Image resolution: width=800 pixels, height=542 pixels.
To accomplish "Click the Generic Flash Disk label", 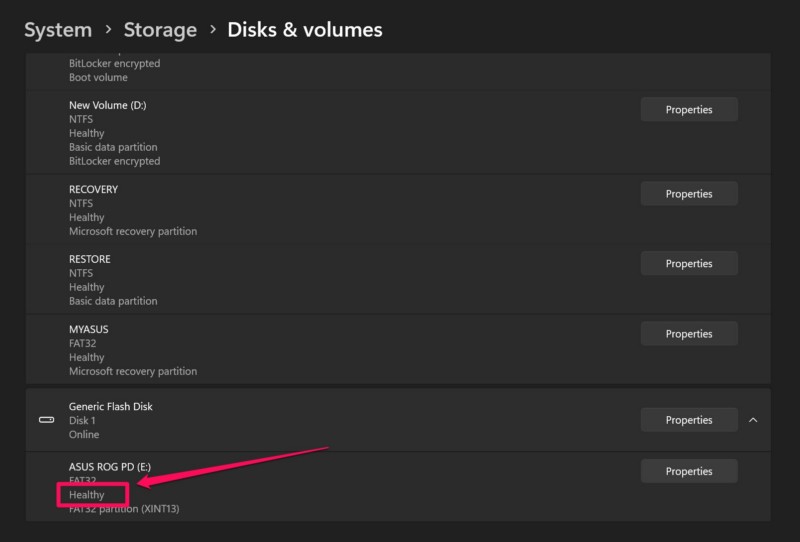I will [x=110, y=407].
